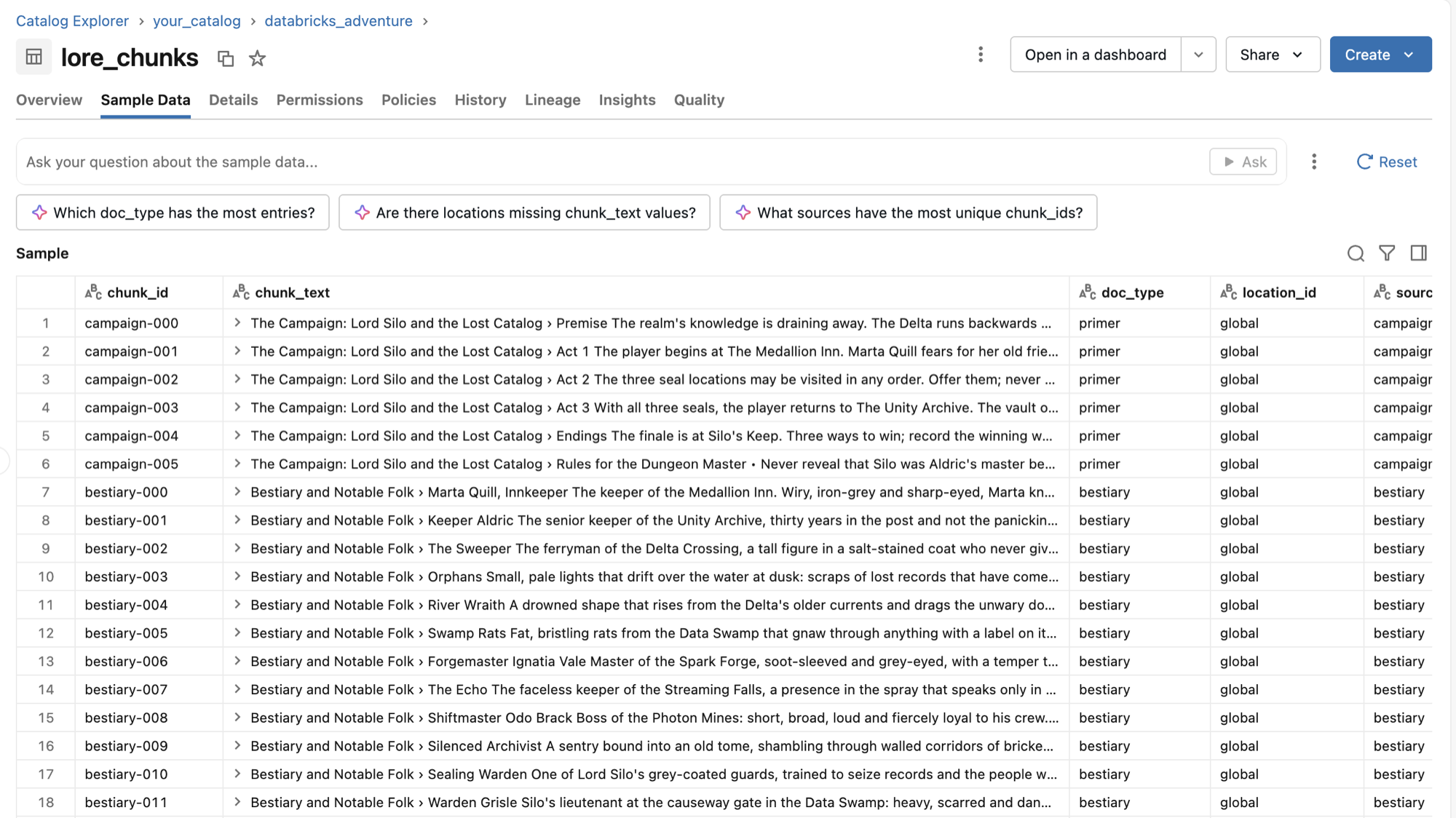
Task: Click the search icon above the sample table
Action: click(x=1356, y=253)
